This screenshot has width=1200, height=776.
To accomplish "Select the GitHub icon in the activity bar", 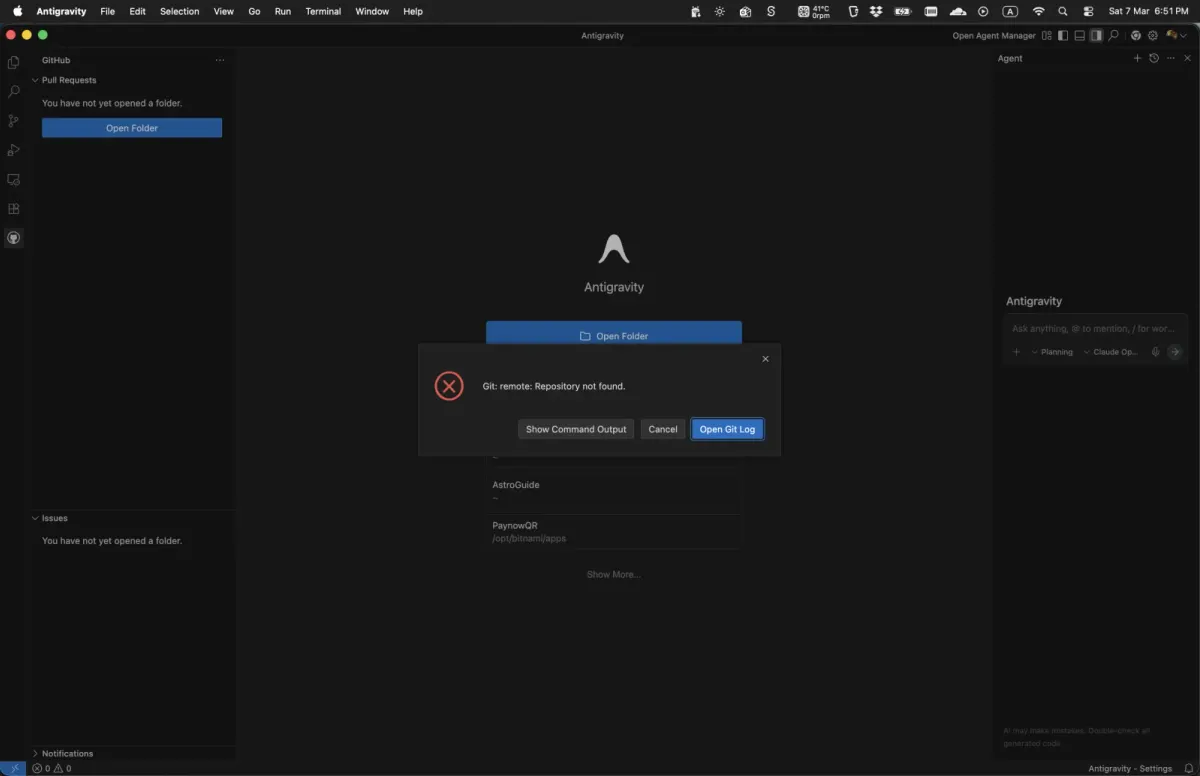I will (13, 238).
